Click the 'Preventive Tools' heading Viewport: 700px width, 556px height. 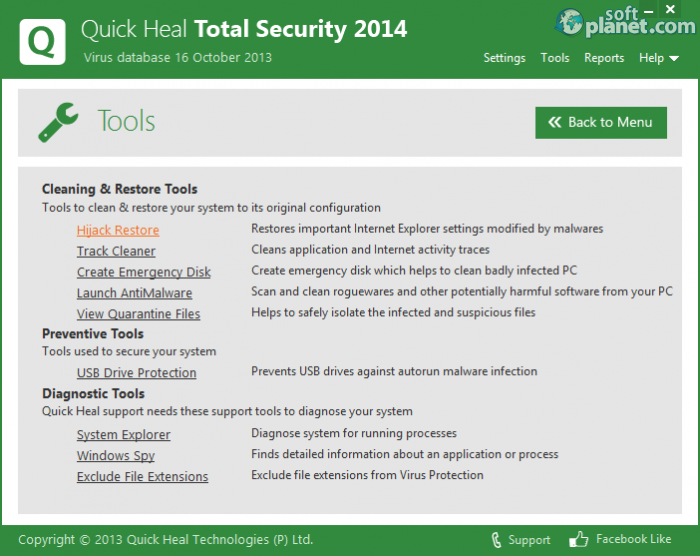pyautogui.click(x=93, y=334)
